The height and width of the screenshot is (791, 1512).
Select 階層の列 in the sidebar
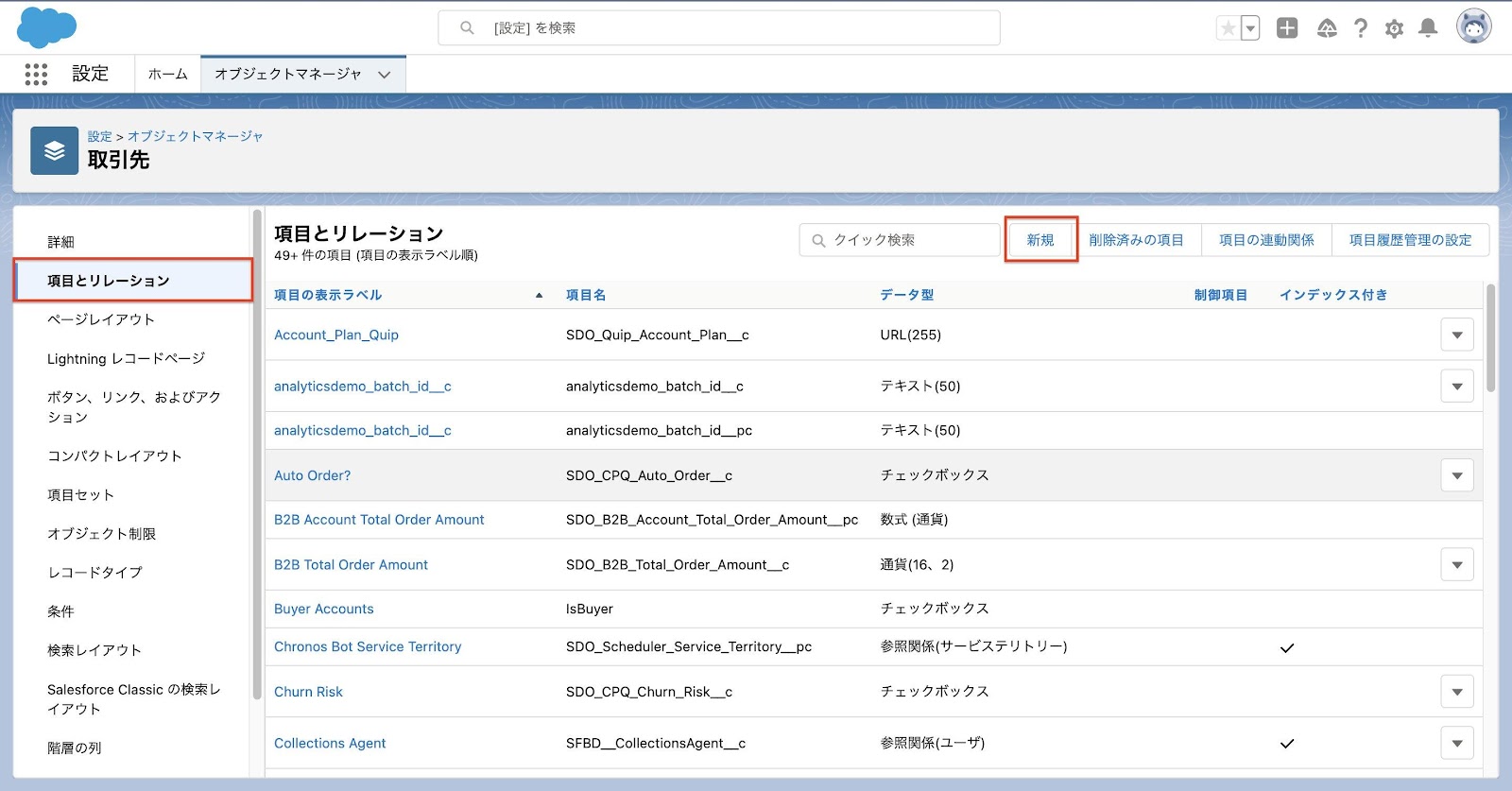pyautogui.click(x=75, y=748)
